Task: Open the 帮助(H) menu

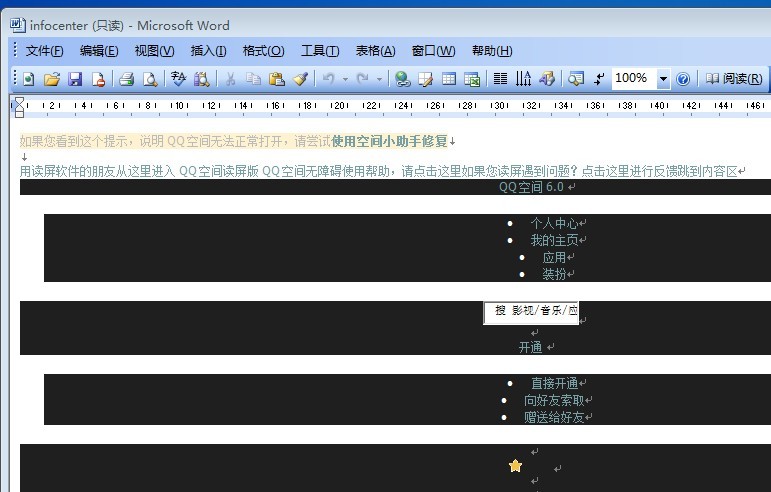Action: (492, 51)
